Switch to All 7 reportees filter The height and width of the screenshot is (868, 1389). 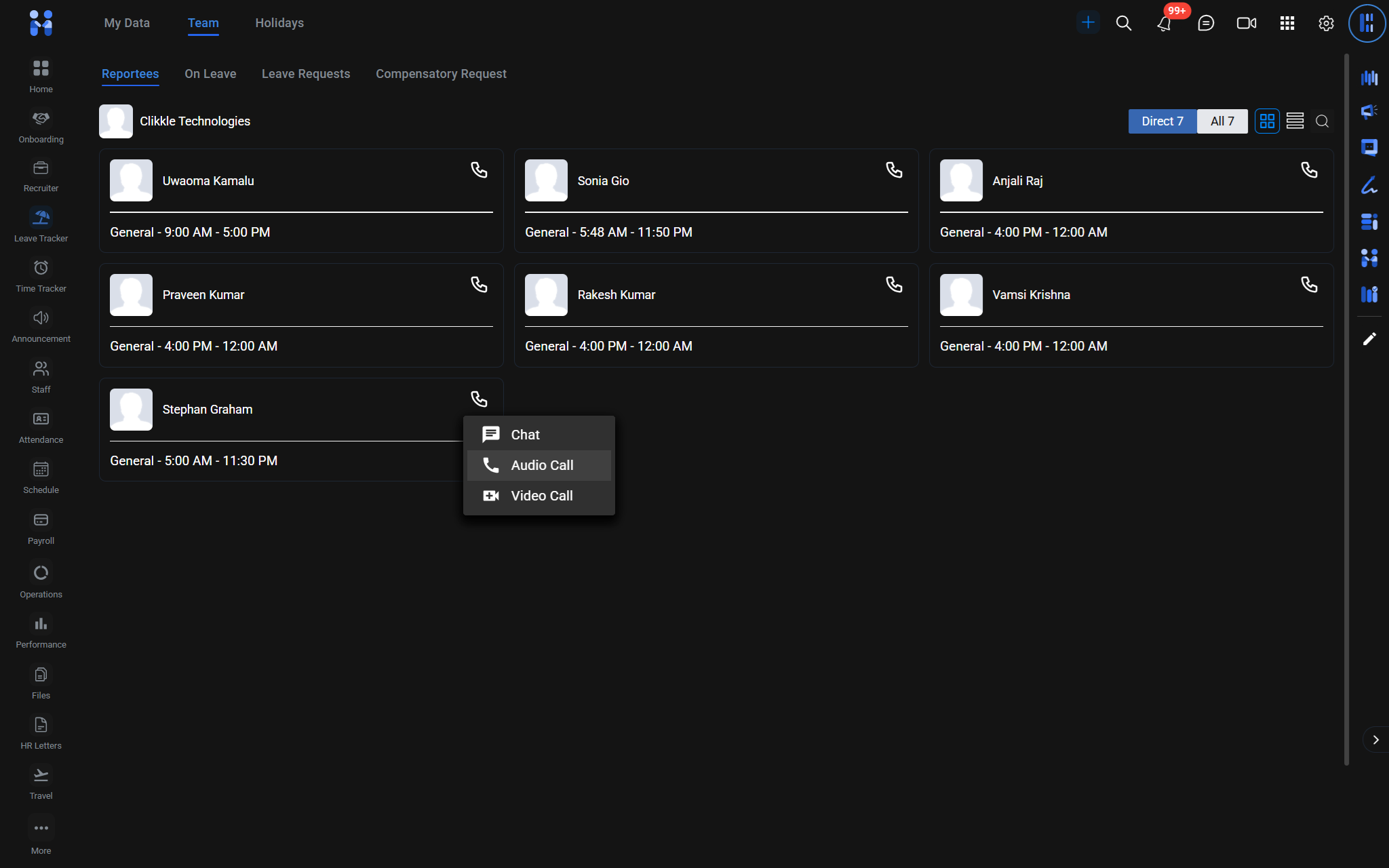coord(1221,121)
